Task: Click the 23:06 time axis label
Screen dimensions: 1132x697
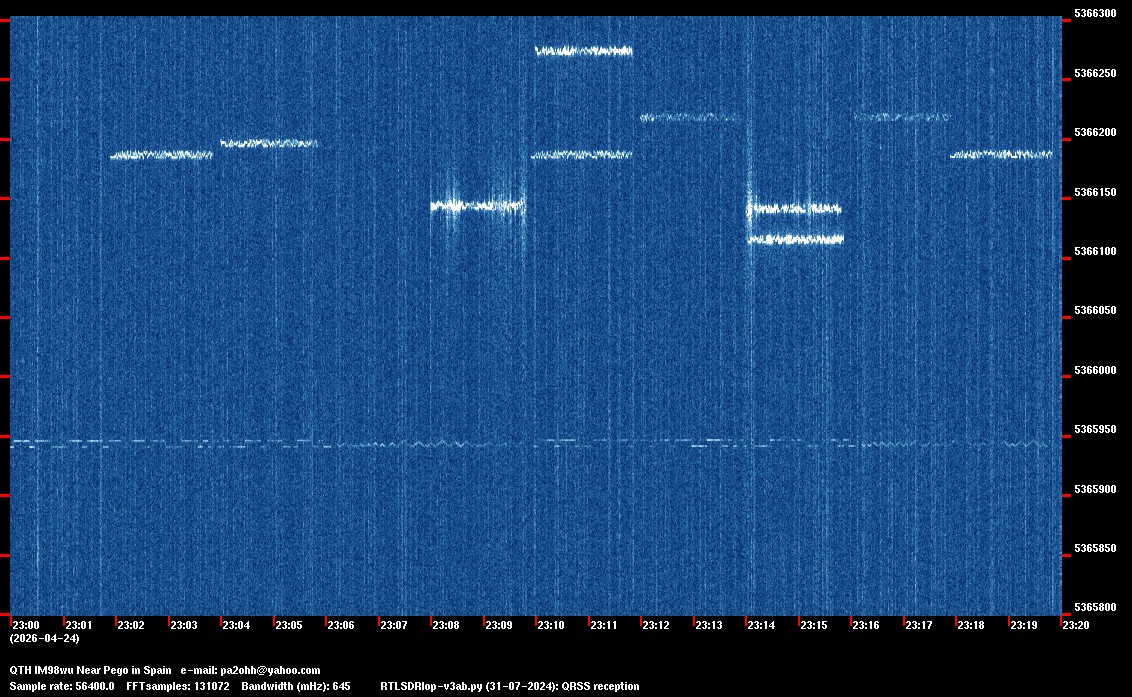Action: pos(341,625)
